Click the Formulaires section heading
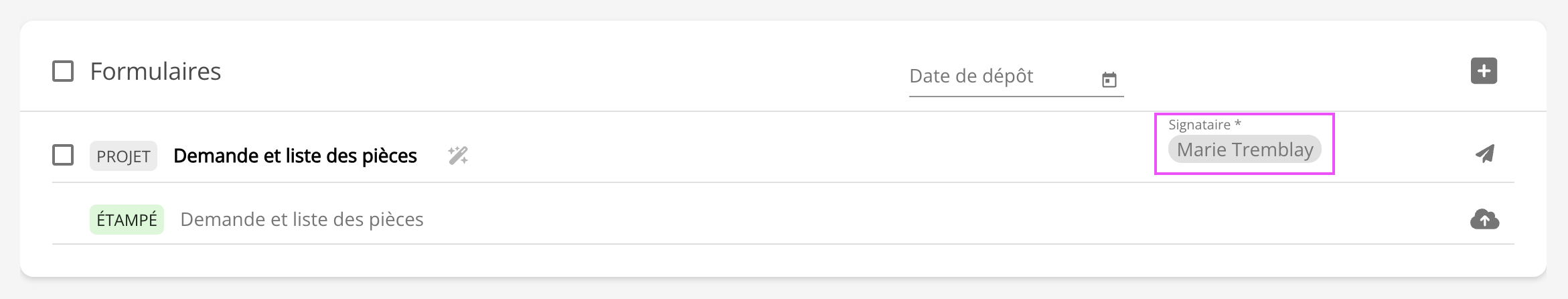 (155, 71)
